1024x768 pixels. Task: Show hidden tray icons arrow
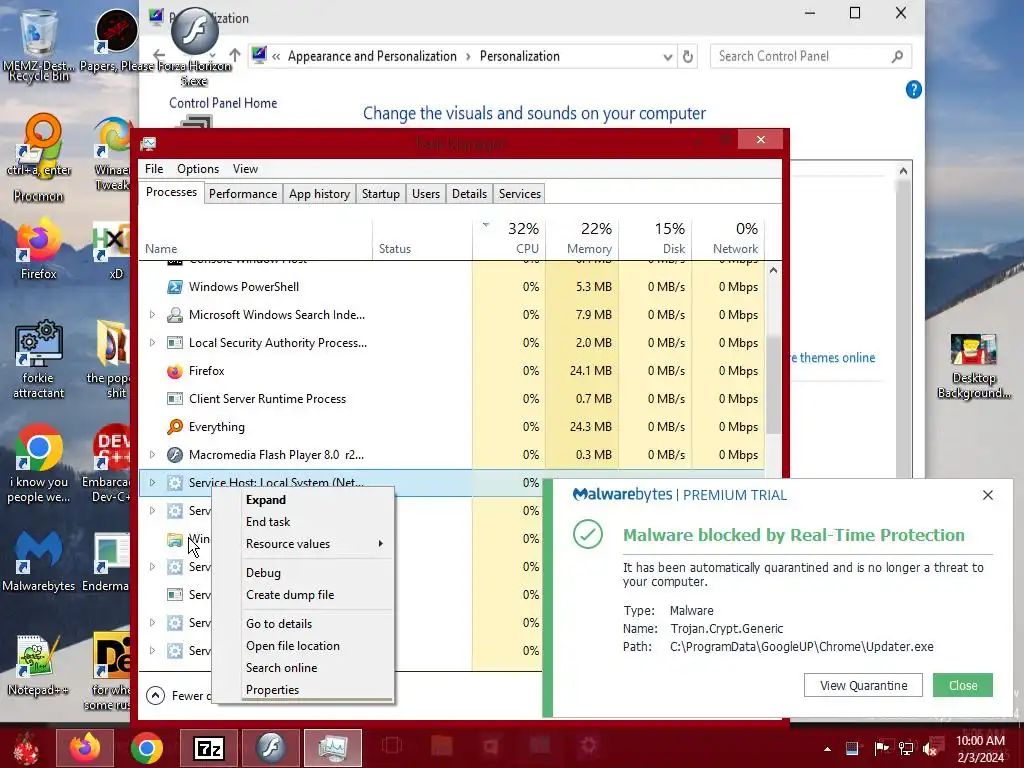[827, 749]
